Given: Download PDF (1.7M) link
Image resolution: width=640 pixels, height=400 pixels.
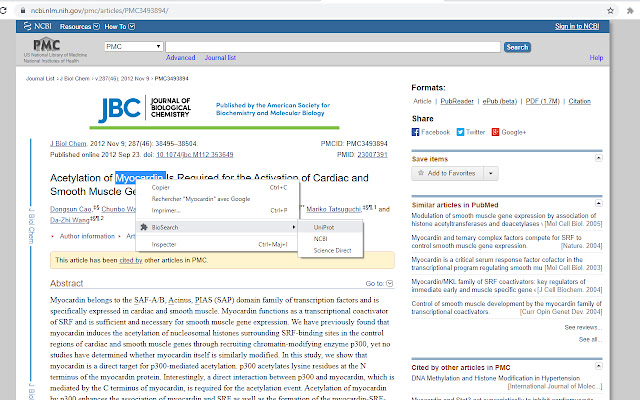Looking at the screenshot, I should tap(542, 101).
